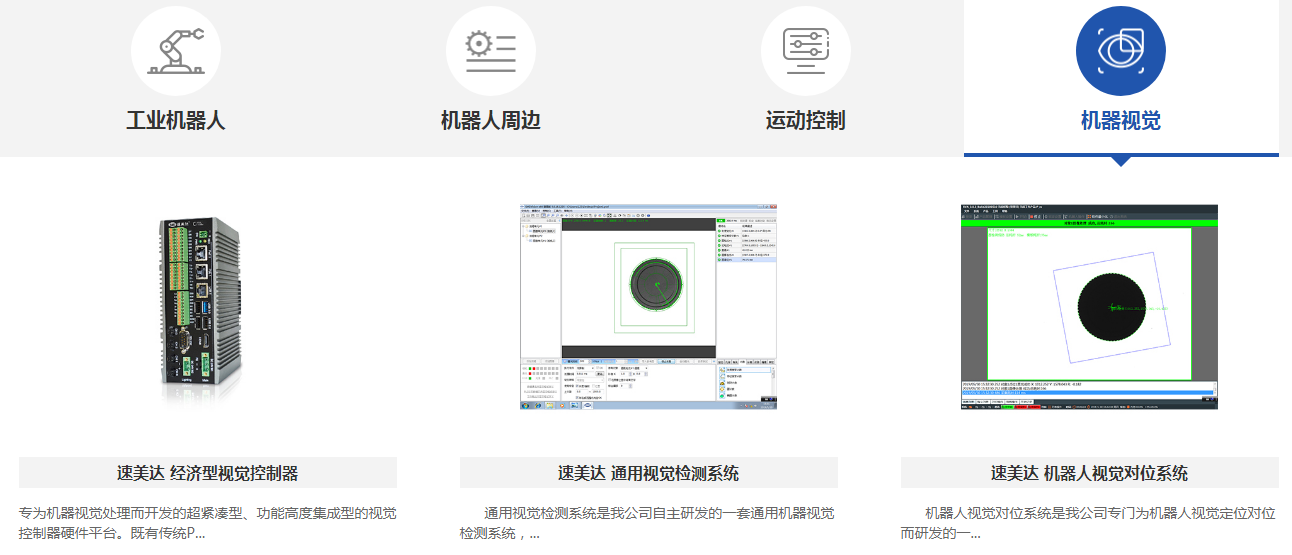1292x555 pixels.
Task: Switch to the 工业机器人 tab
Action: [x=176, y=121]
